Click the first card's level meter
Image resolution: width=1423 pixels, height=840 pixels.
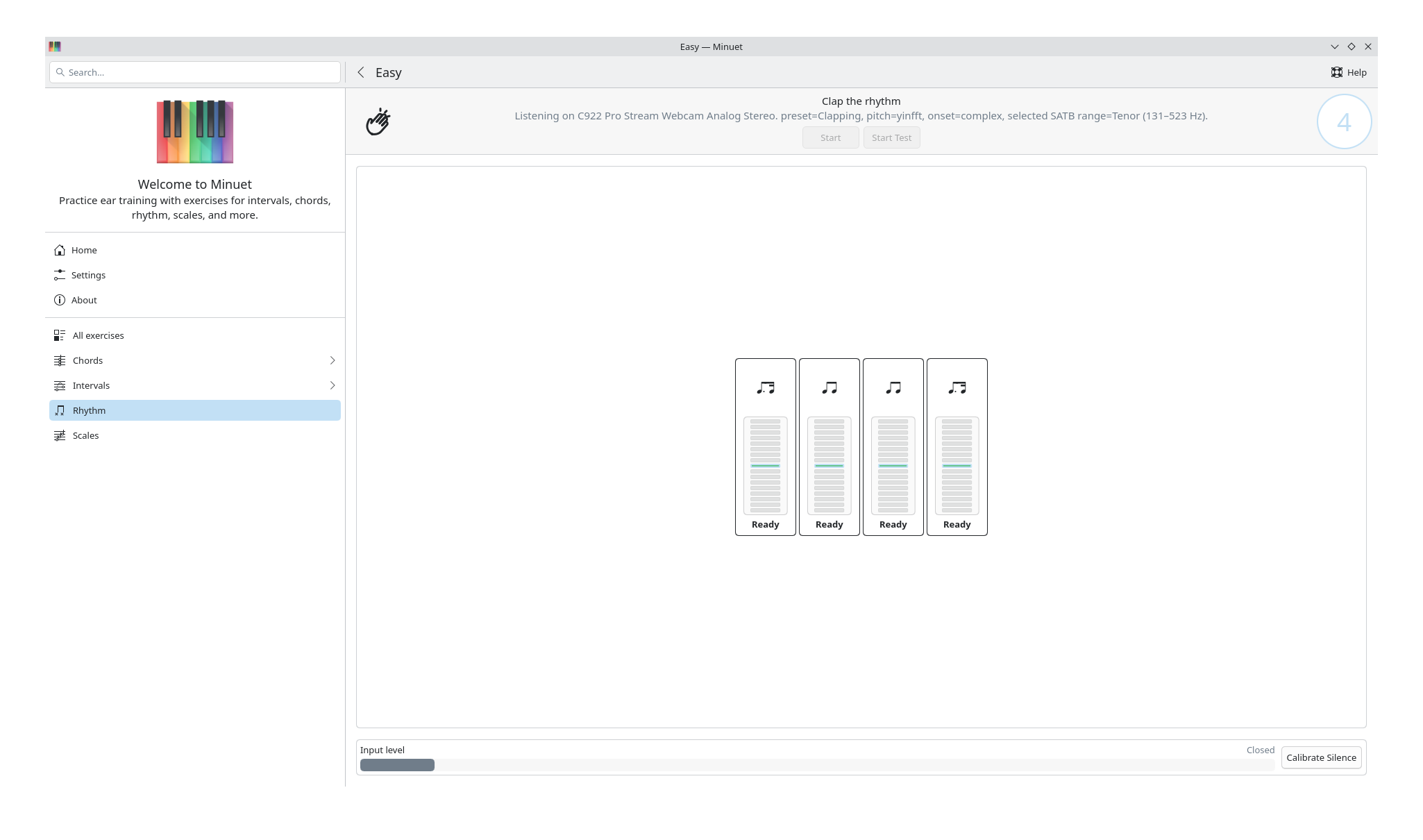pyautogui.click(x=766, y=466)
